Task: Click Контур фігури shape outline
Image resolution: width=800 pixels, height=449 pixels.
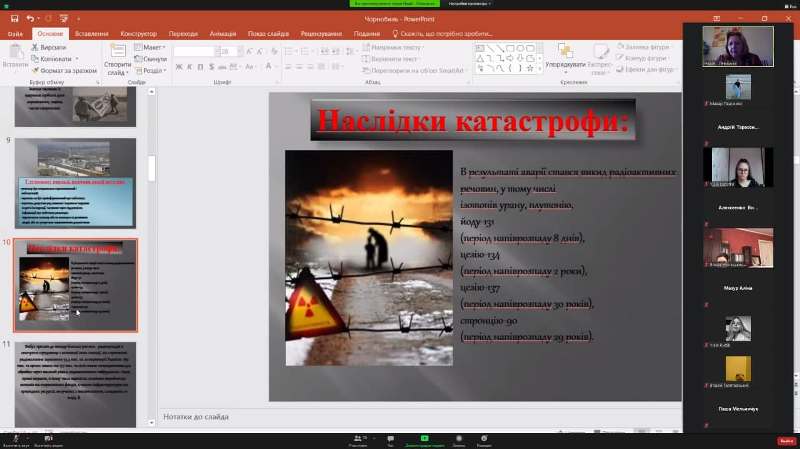Action: tap(642, 58)
